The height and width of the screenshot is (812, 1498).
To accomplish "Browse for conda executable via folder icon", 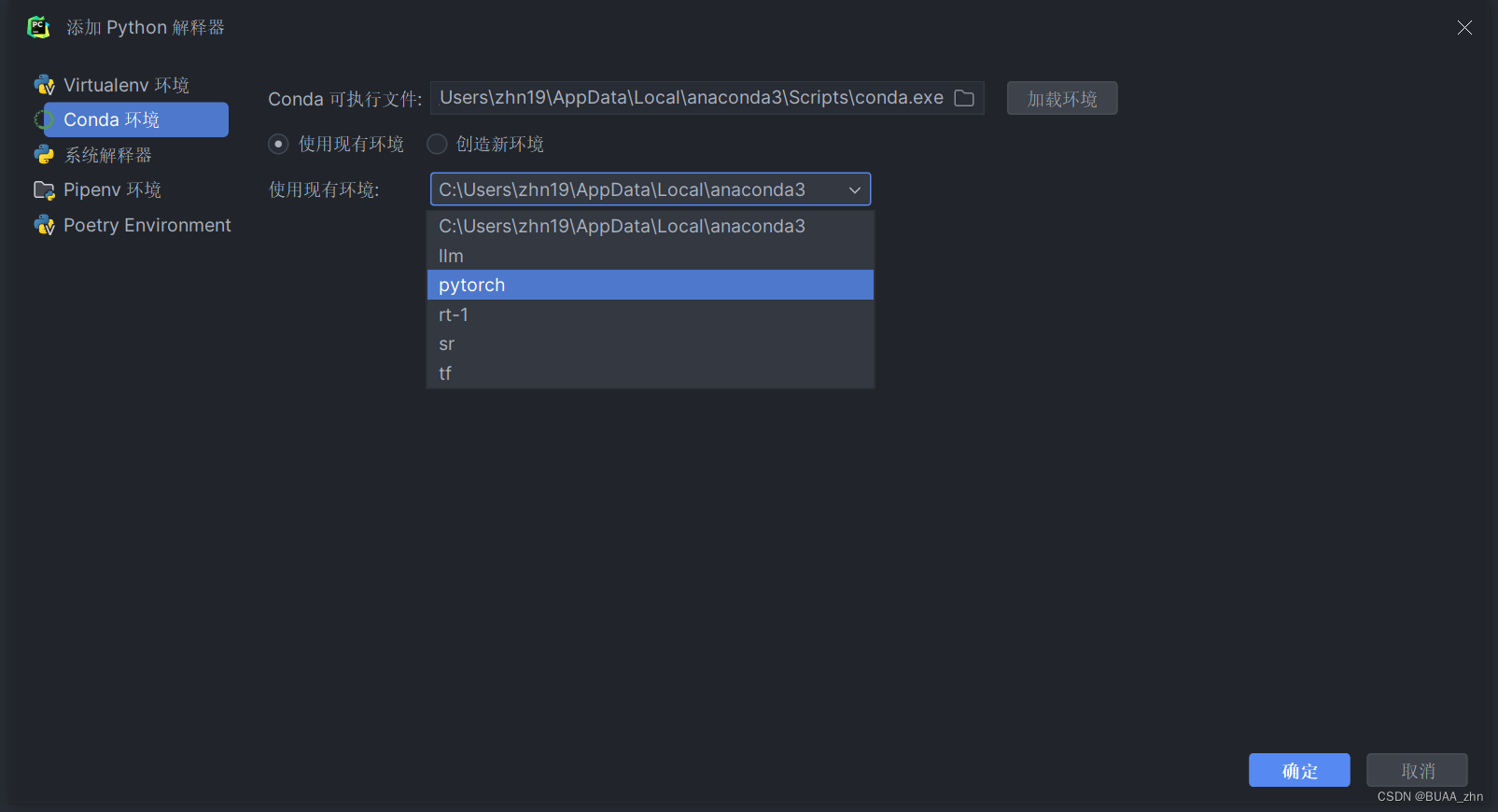I will pyautogui.click(x=964, y=98).
